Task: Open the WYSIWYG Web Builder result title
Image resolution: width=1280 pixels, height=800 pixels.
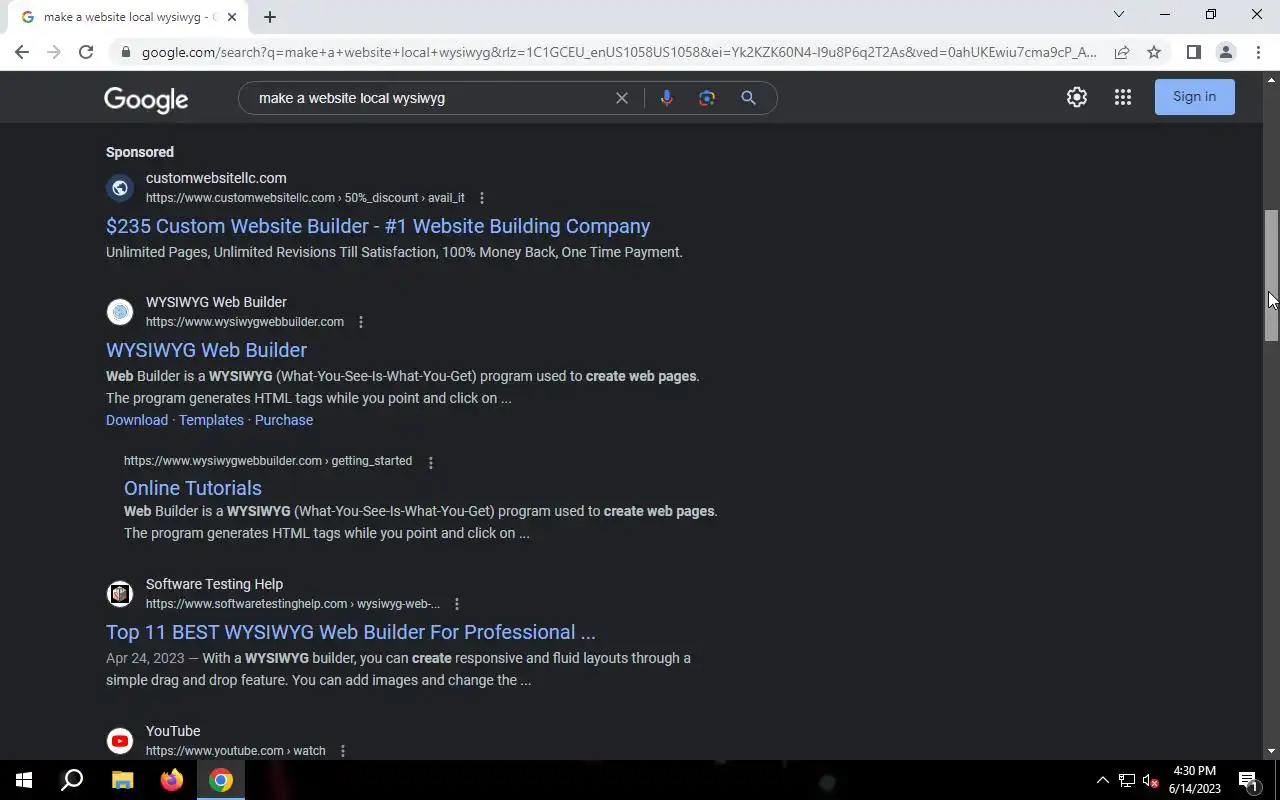Action: click(206, 350)
